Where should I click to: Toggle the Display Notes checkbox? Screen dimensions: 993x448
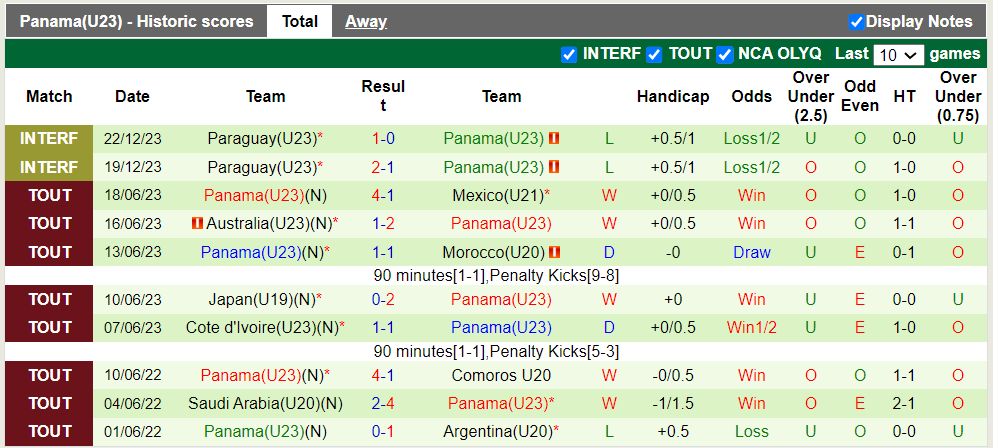click(856, 22)
